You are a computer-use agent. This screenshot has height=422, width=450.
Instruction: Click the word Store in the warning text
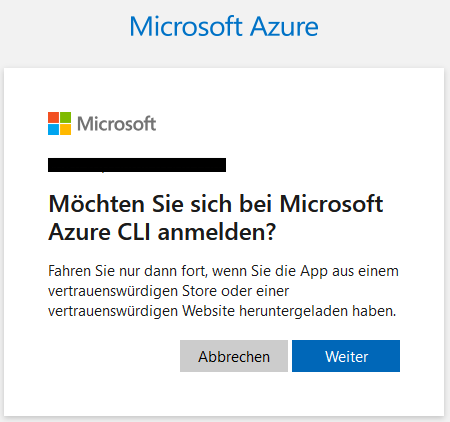(x=200, y=291)
